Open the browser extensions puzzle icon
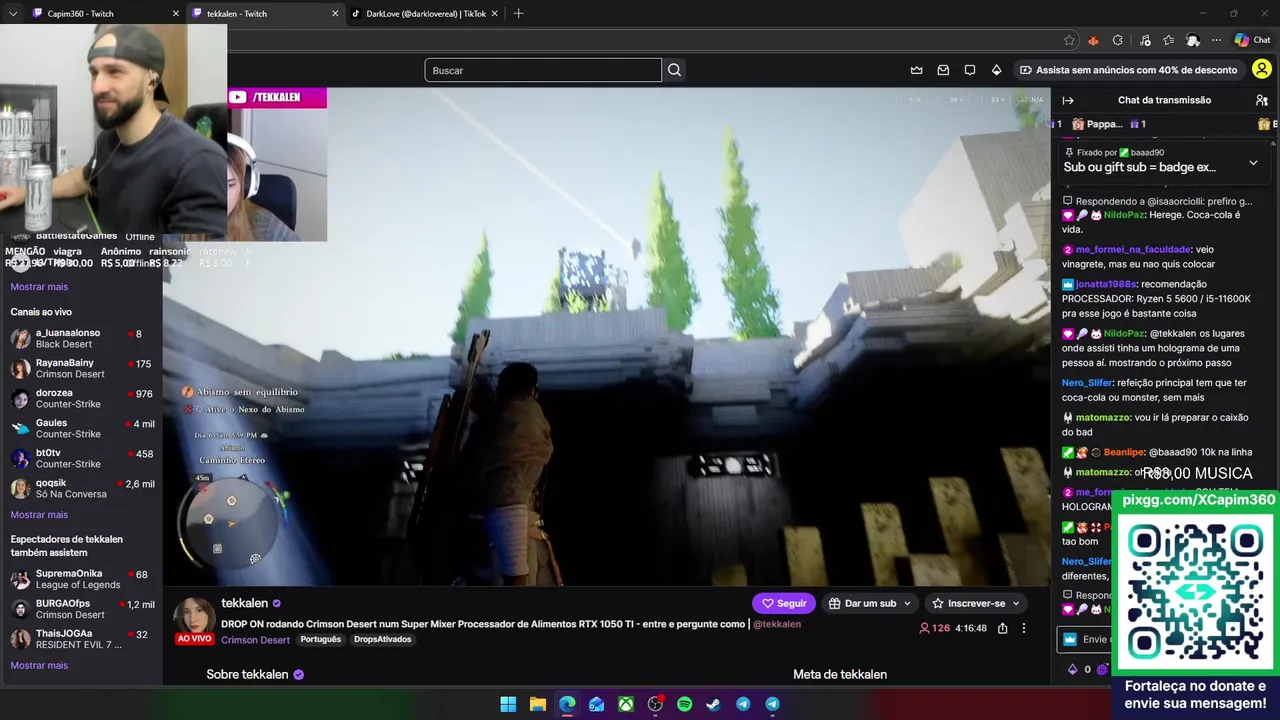Screen dimensions: 1280x720 [x=1117, y=40]
